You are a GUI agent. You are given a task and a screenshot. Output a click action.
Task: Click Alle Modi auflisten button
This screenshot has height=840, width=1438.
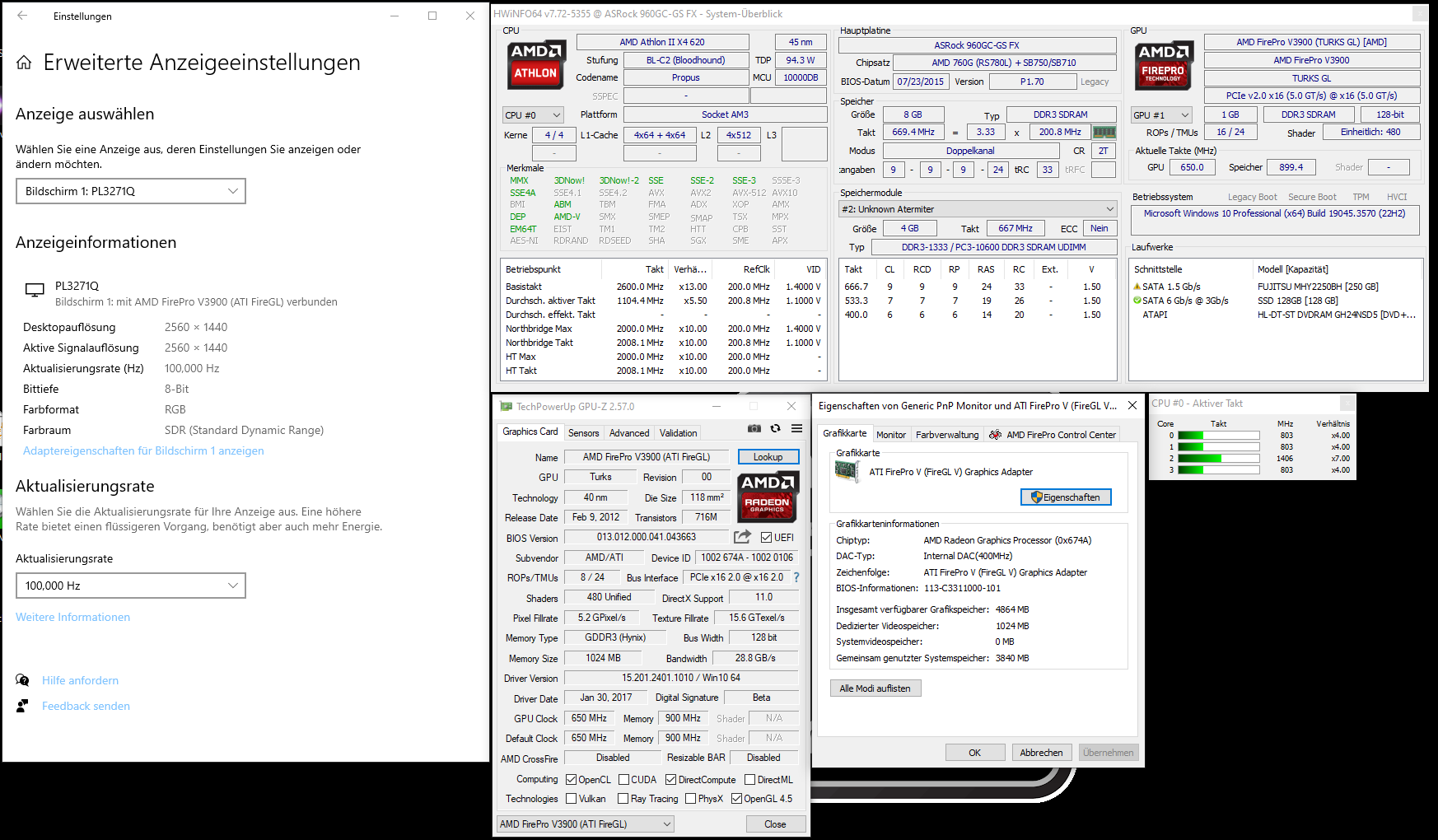[x=875, y=688]
